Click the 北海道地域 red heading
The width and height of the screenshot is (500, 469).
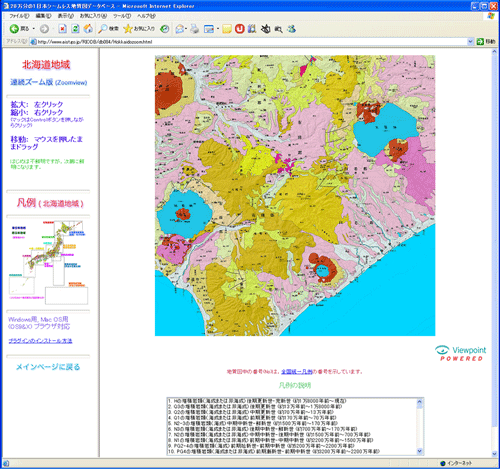pos(46,64)
